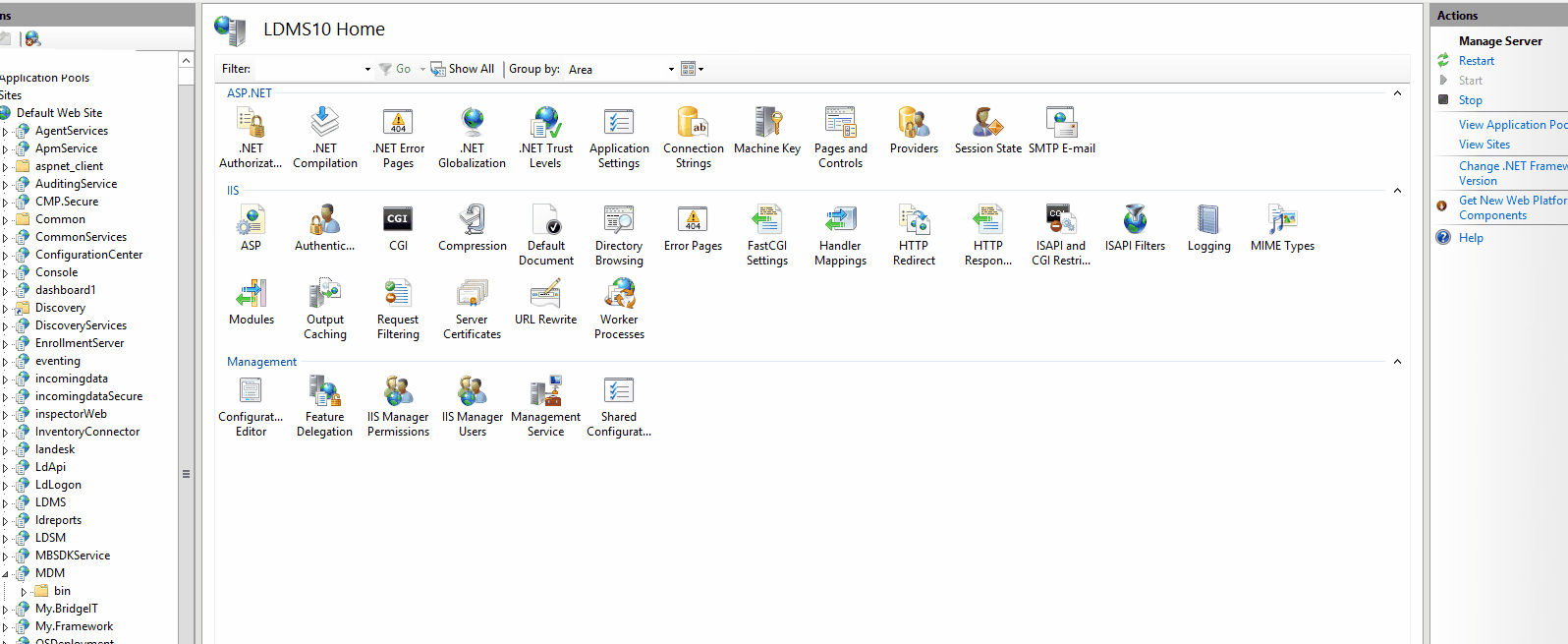Click View Application Pools link
The image size is (1568, 644).
pyautogui.click(x=1513, y=125)
